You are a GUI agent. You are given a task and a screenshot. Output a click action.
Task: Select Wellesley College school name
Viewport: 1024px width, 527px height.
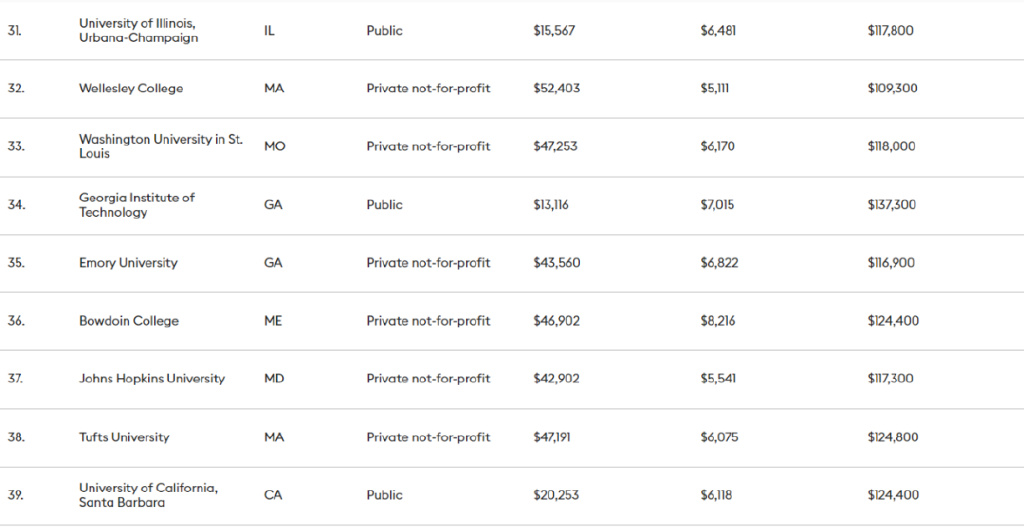click(x=131, y=88)
